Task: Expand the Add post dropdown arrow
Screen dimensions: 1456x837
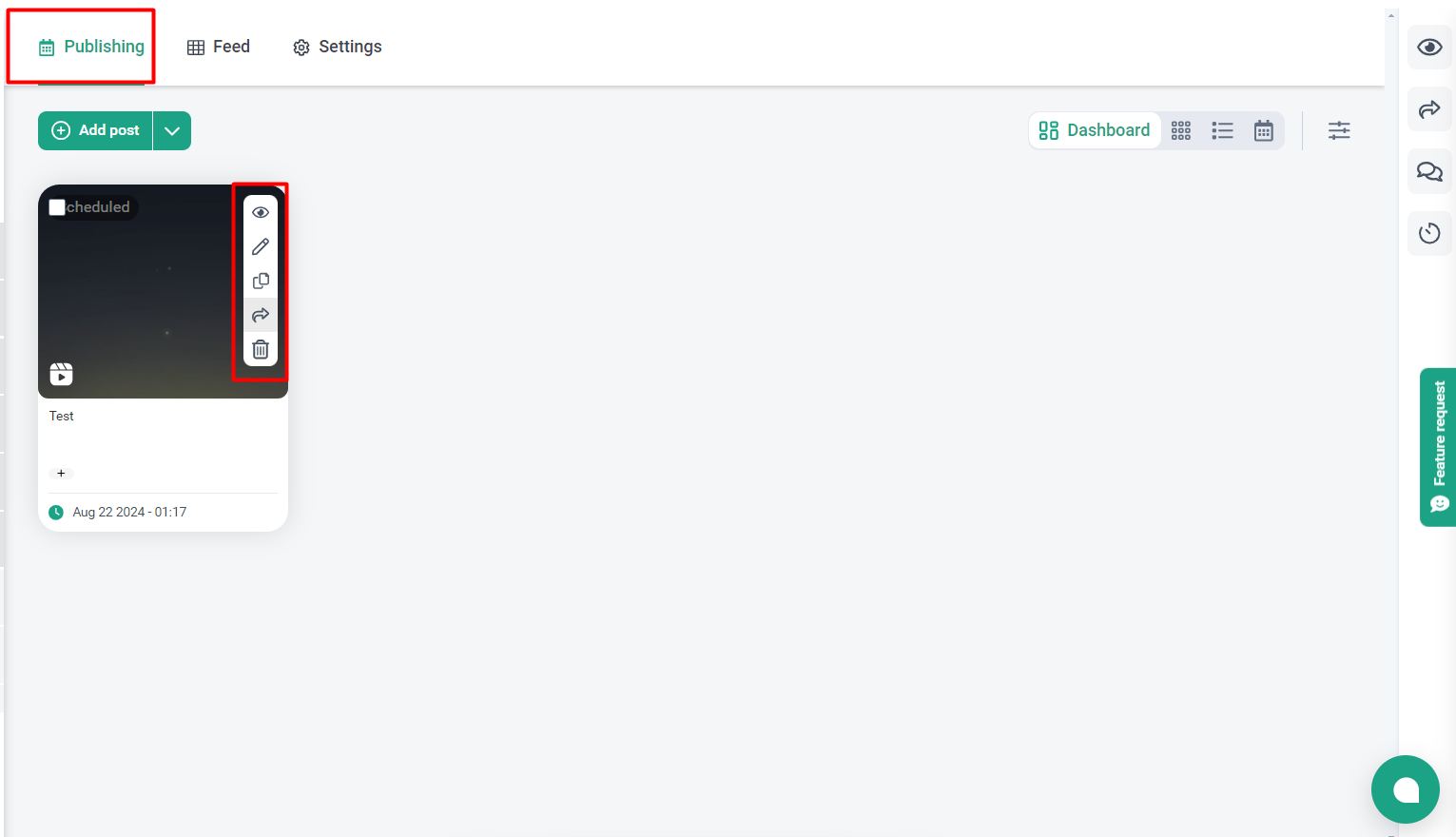Action: point(172,130)
